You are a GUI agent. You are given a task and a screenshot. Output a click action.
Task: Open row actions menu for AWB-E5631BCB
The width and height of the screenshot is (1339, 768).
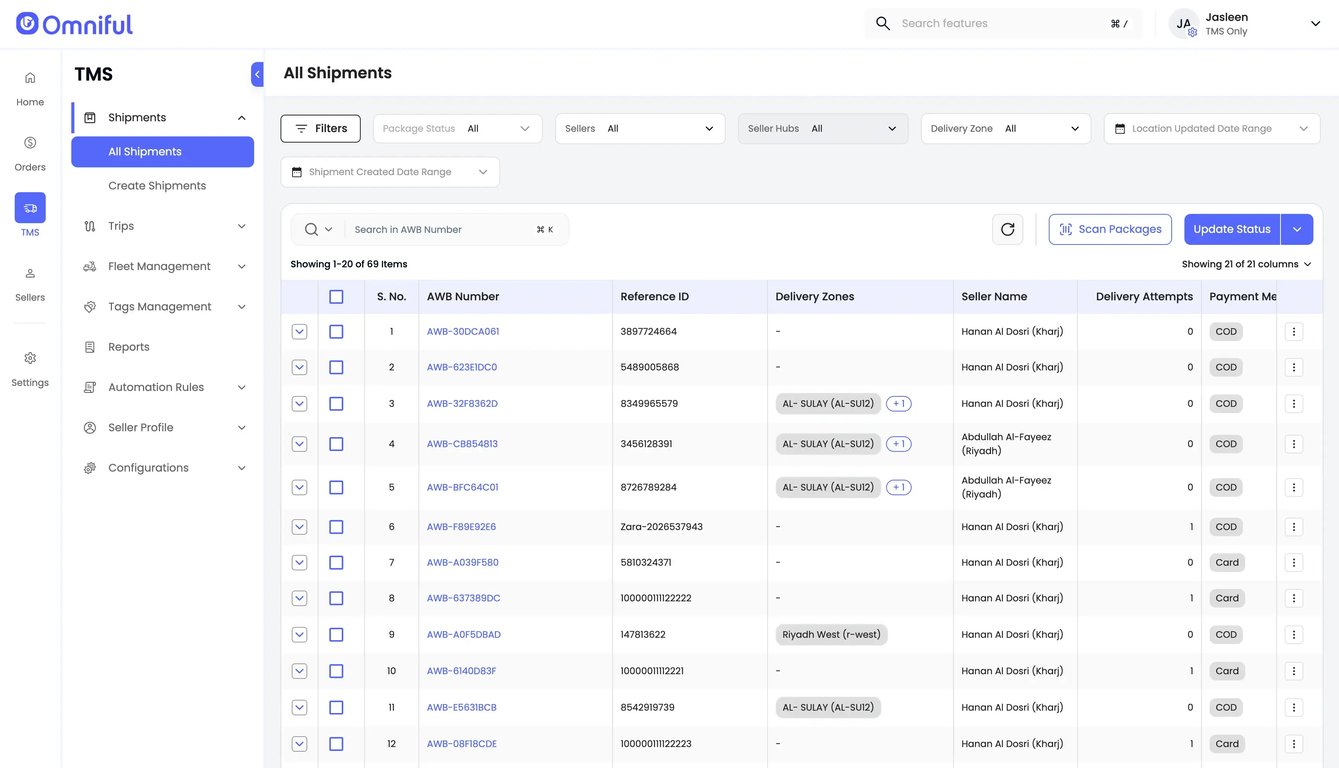(x=1294, y=708)
